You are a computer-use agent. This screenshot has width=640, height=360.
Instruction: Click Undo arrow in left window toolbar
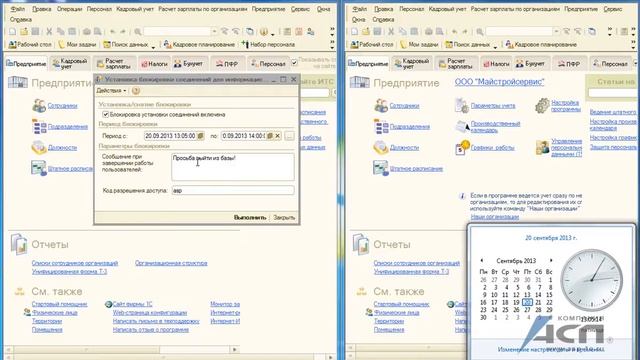click(112, 31)
